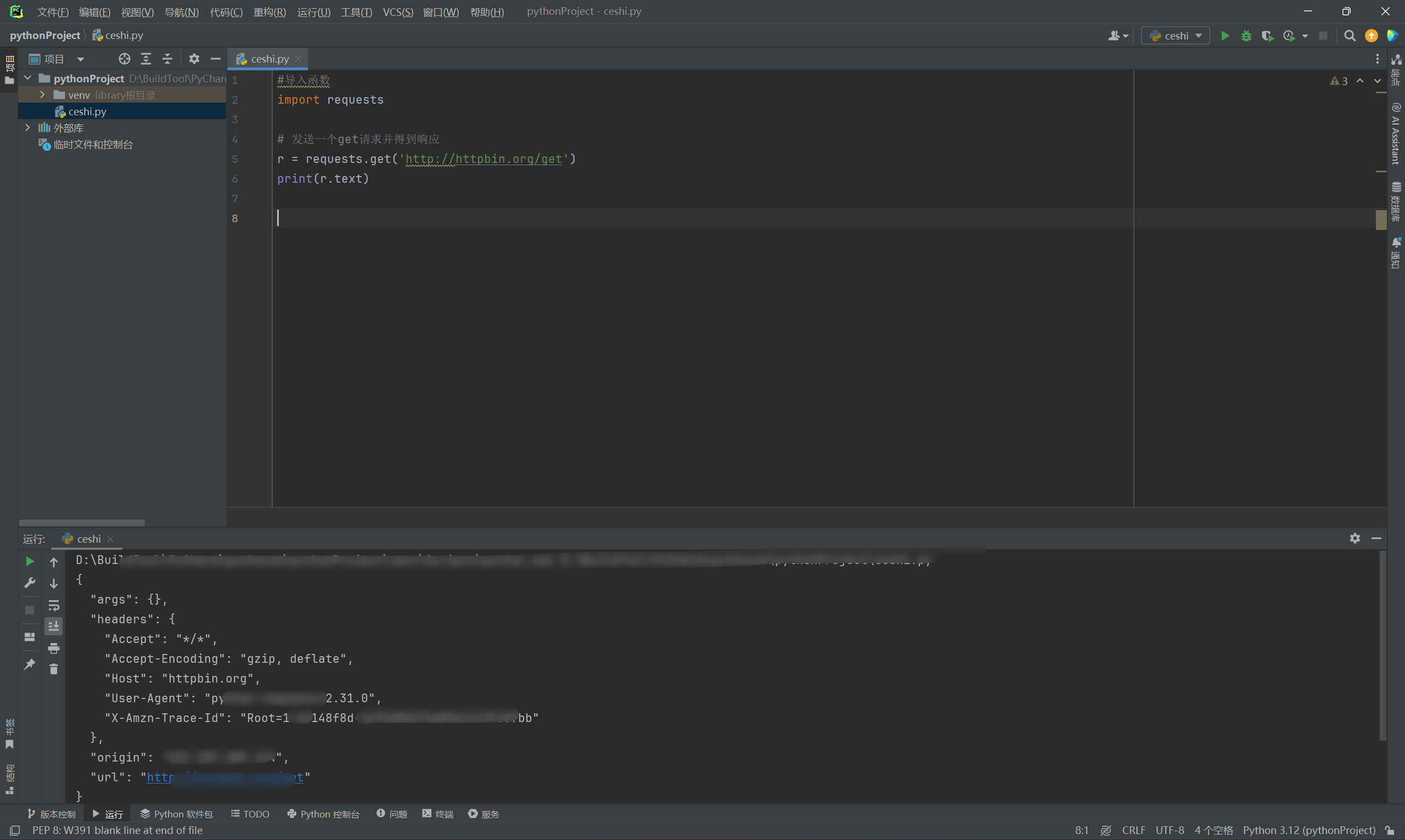This screenshot has width=1405, height=840.
Task: Open Search Everywhere with the magnifier icon
Action: (x=1350, y=36)
